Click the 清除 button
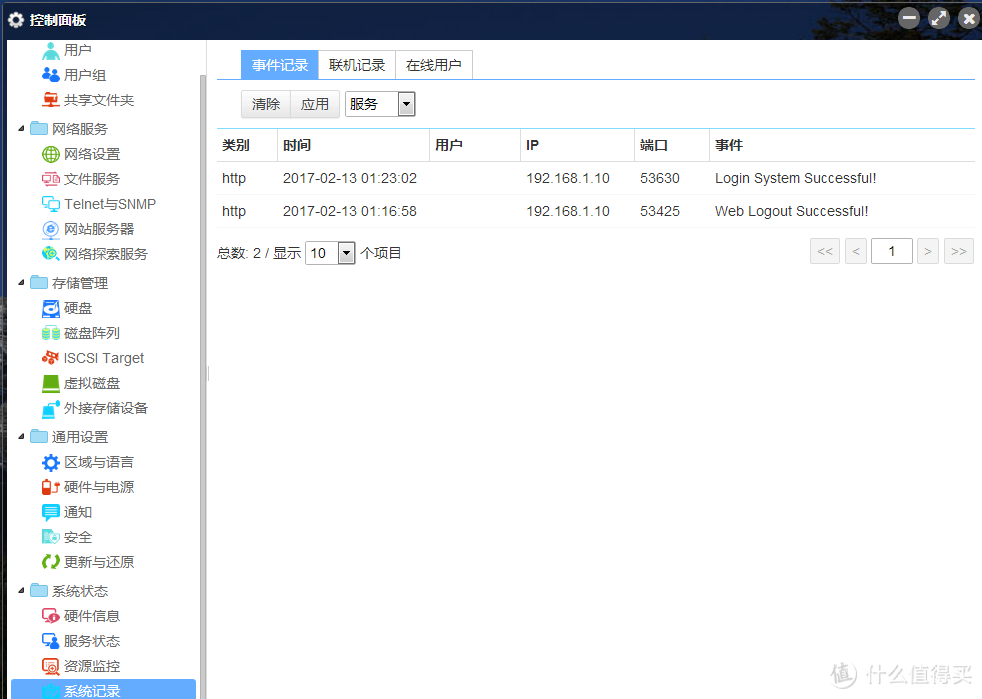Viewport: 982px width, 699px height. tap(266, 104)
